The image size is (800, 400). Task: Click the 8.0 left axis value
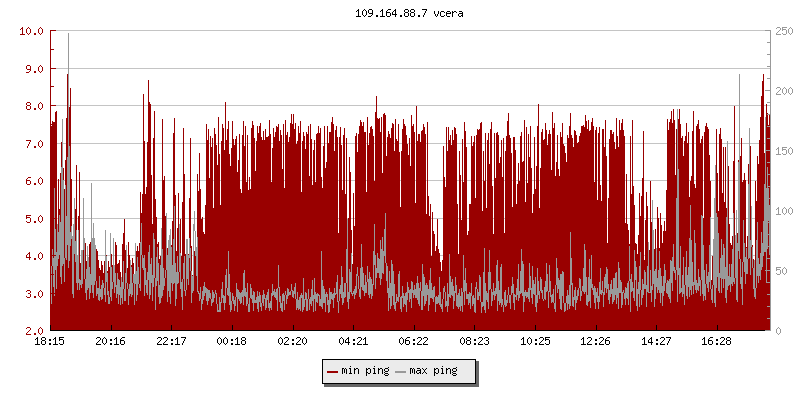tap(35, 106)
